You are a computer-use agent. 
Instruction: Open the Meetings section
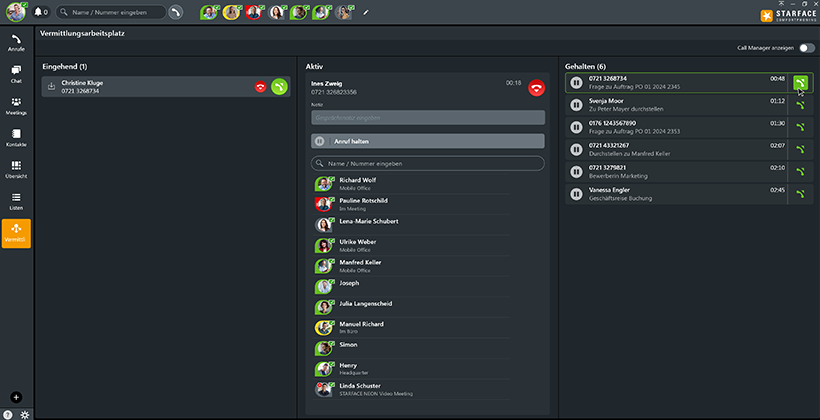(16, 106)
